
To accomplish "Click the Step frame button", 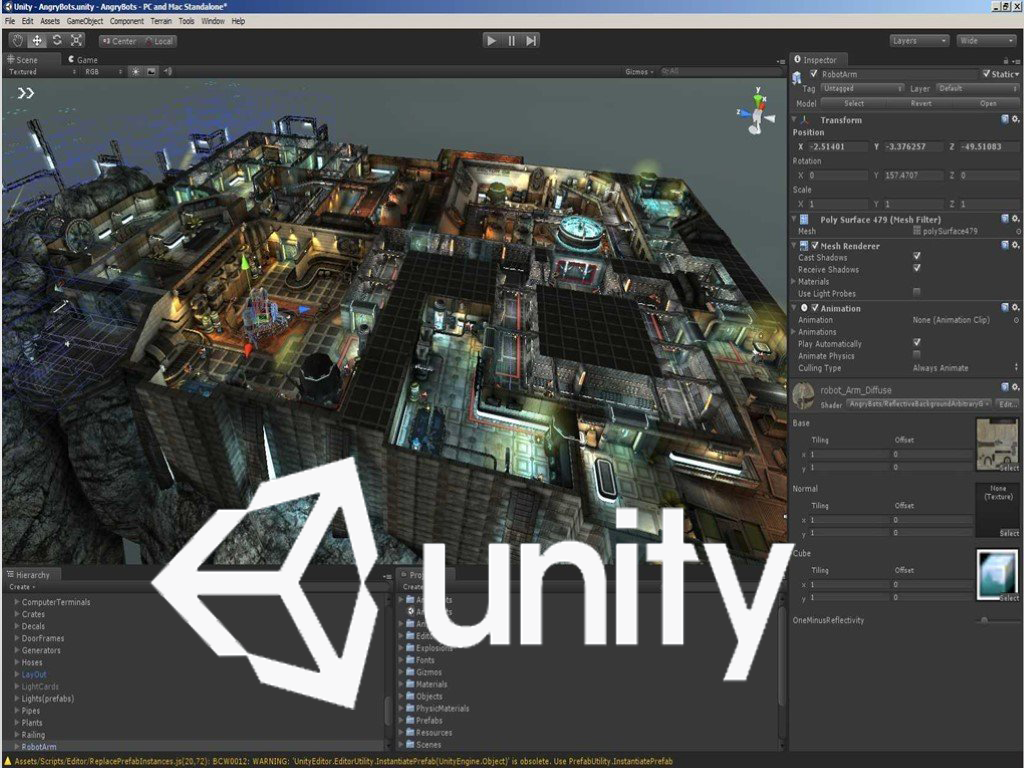I will (x=532, y=41).
